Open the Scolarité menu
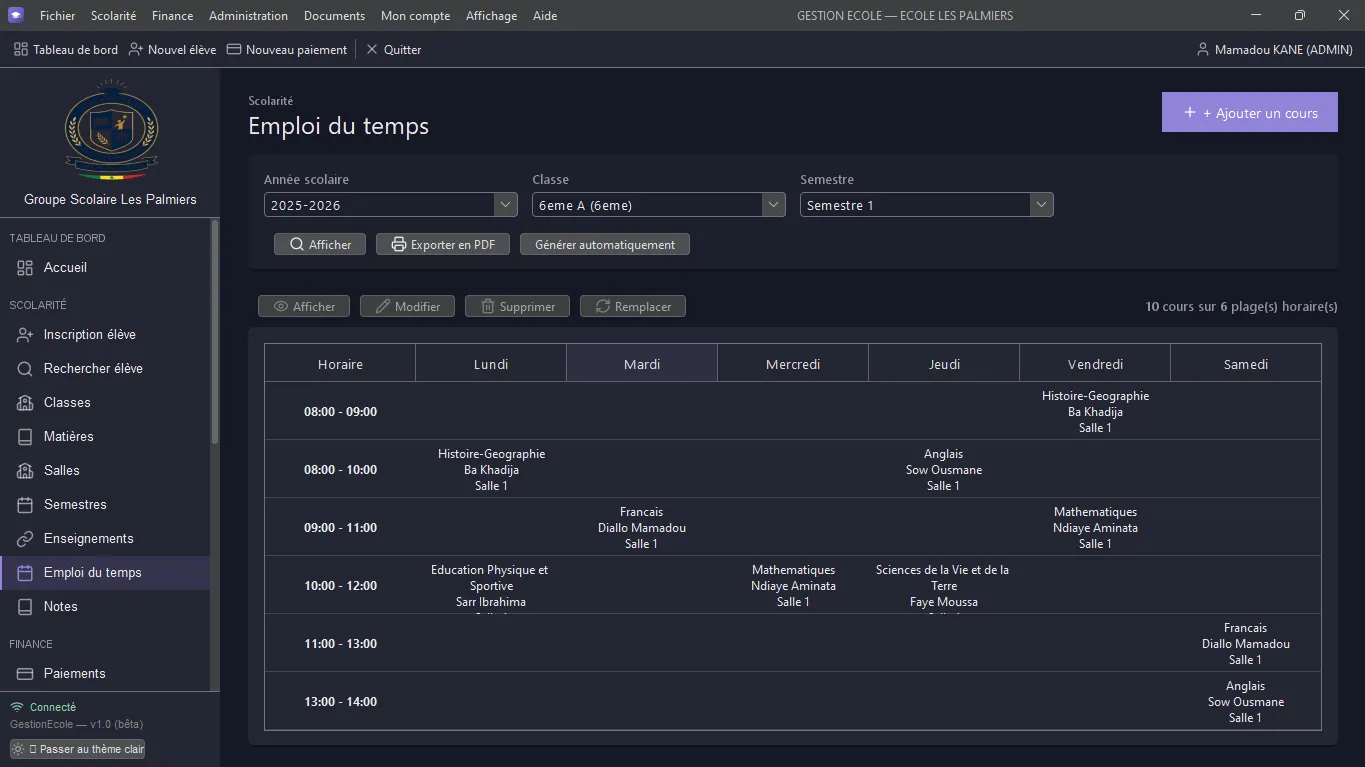Viewport: 1365px width, 767px height. (x=113, y=15)
